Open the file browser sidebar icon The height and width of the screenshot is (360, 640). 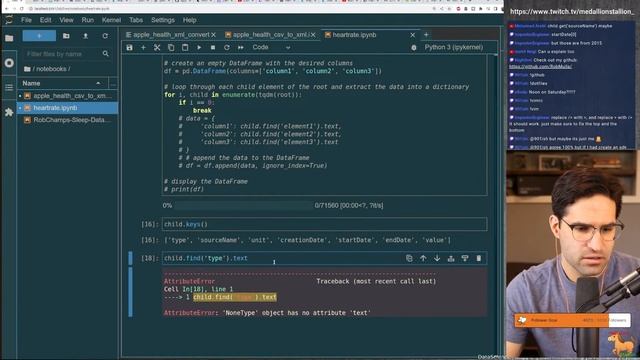9,38
